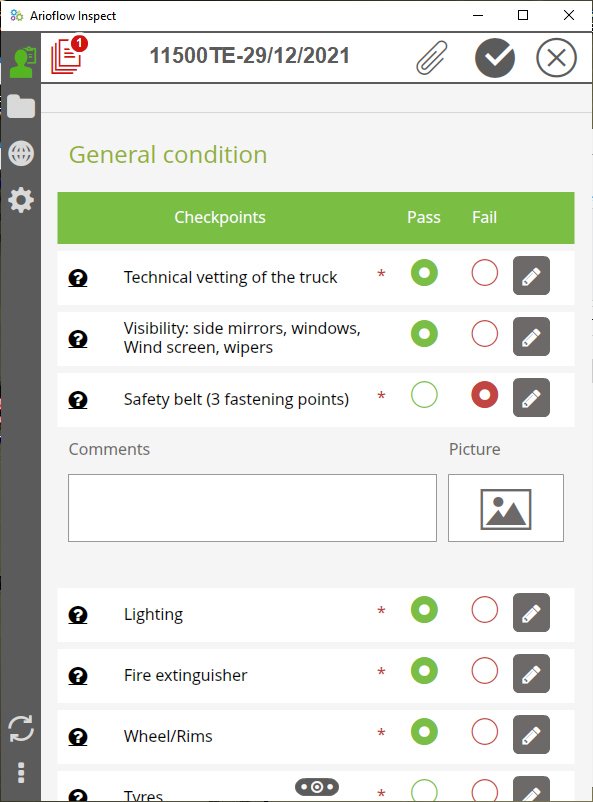Mark Safety belt as Pass
The image size is (593, 802).
point(424,395)
